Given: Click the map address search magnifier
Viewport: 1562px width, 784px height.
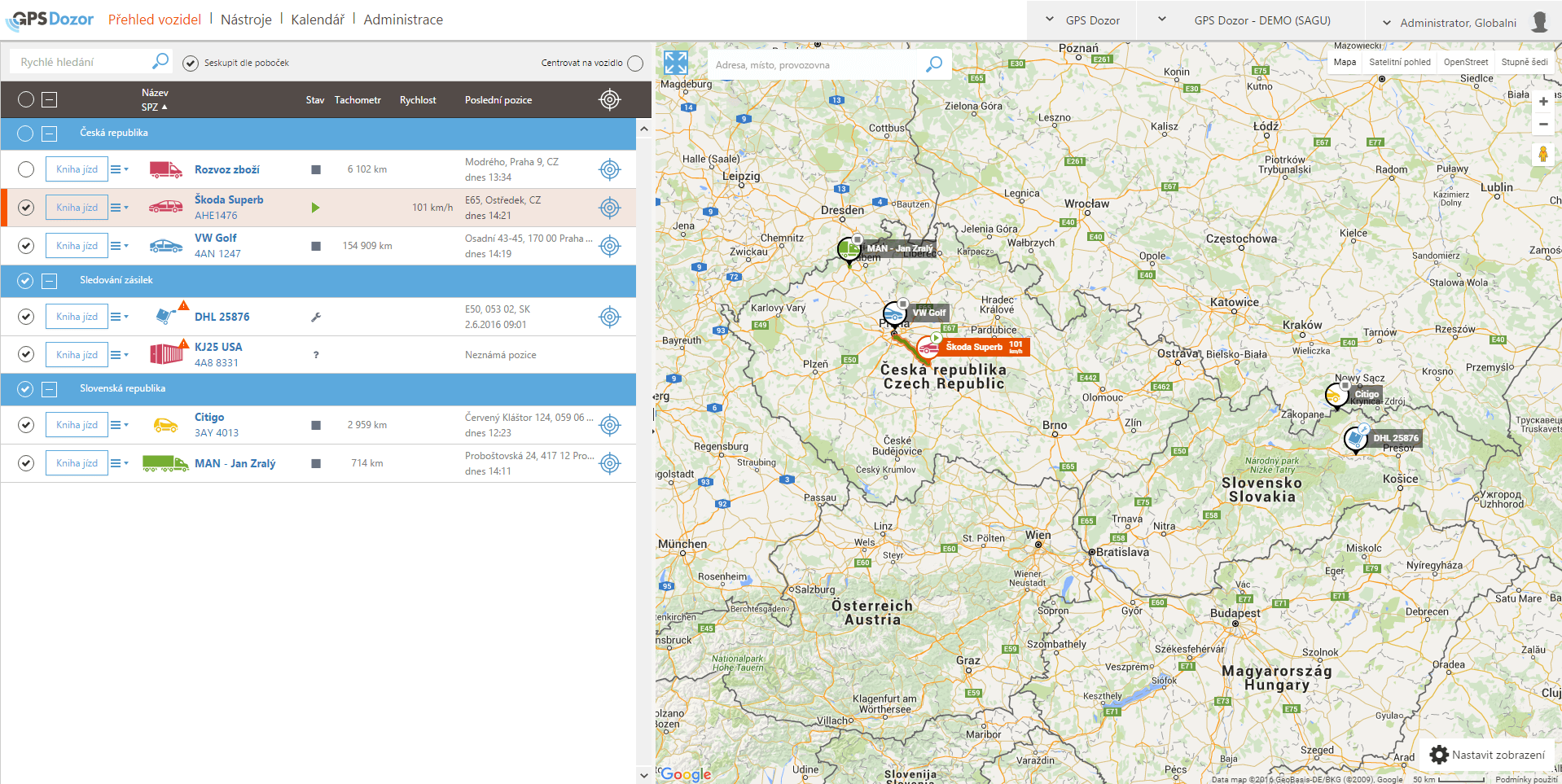Looking at the screenshot, I should point(934,64).
